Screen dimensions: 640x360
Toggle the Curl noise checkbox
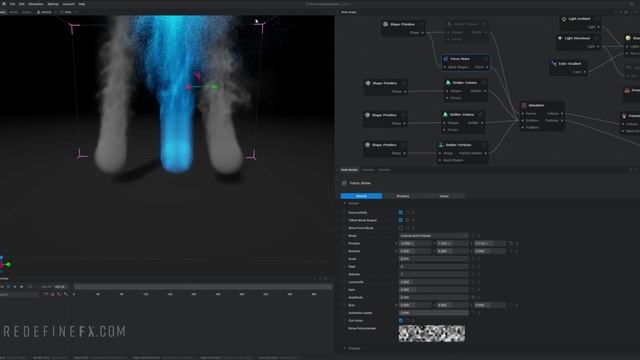tap(400, 320)
